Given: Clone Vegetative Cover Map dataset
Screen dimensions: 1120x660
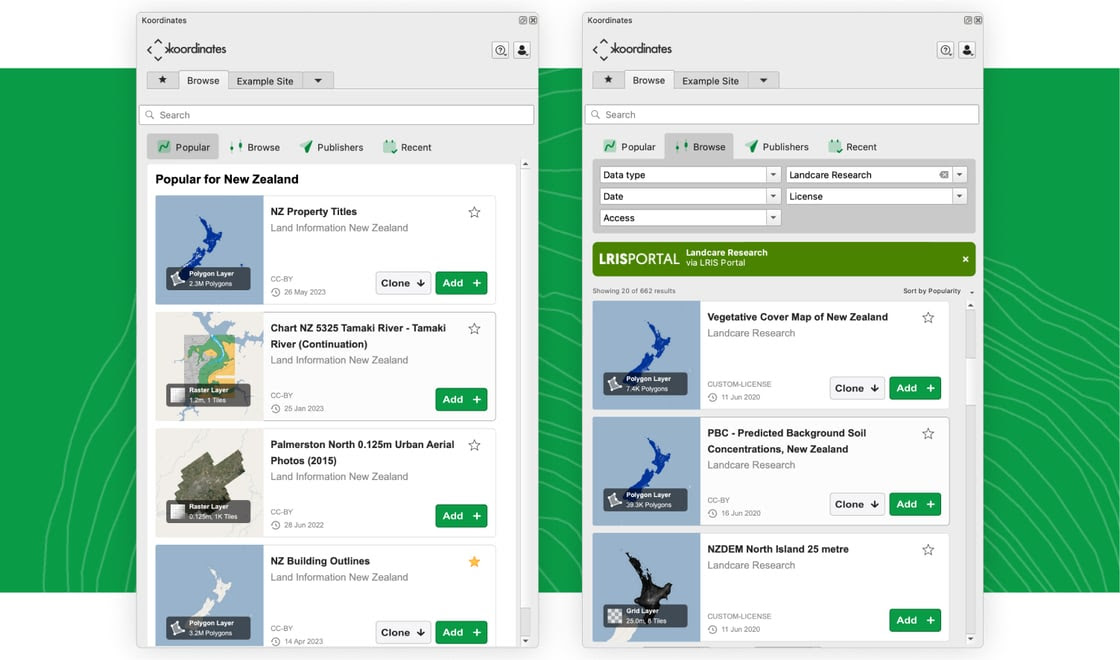Looking at the screenshot, I should click(x=856, y=388).
